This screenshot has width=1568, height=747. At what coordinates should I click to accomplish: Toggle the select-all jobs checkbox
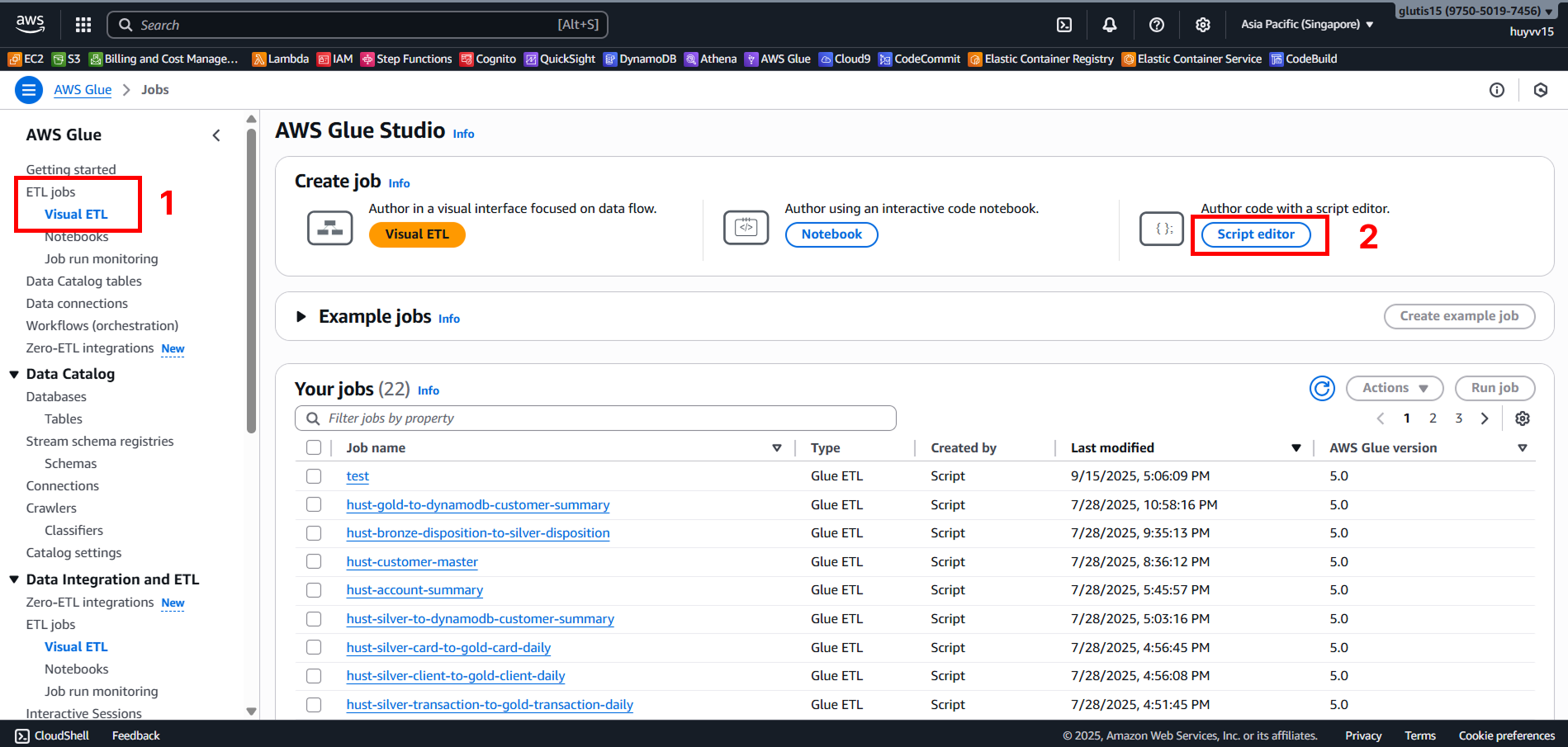coord(314,448)
